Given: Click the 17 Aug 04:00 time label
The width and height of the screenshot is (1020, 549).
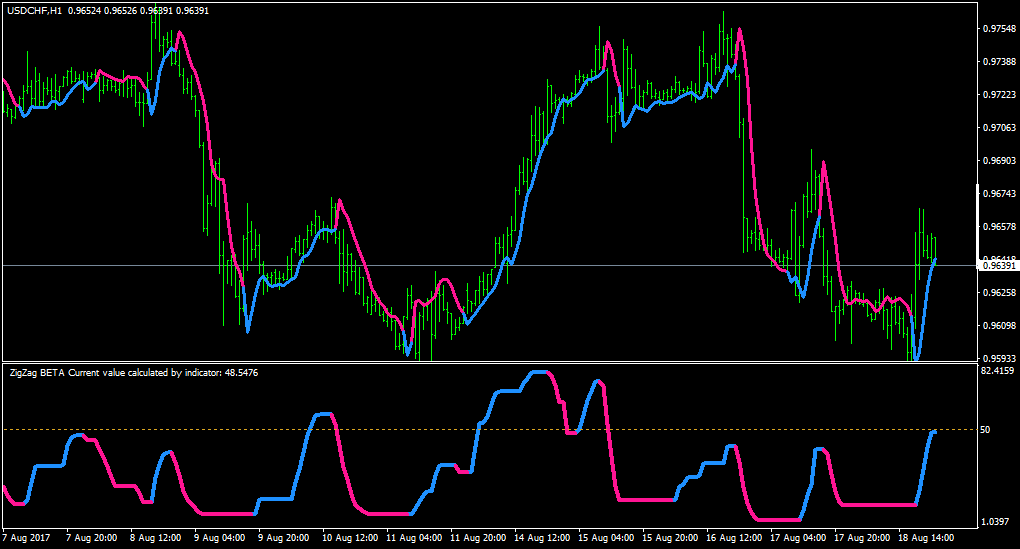Looking at the screenshot, I should click(x=798, y=538).
